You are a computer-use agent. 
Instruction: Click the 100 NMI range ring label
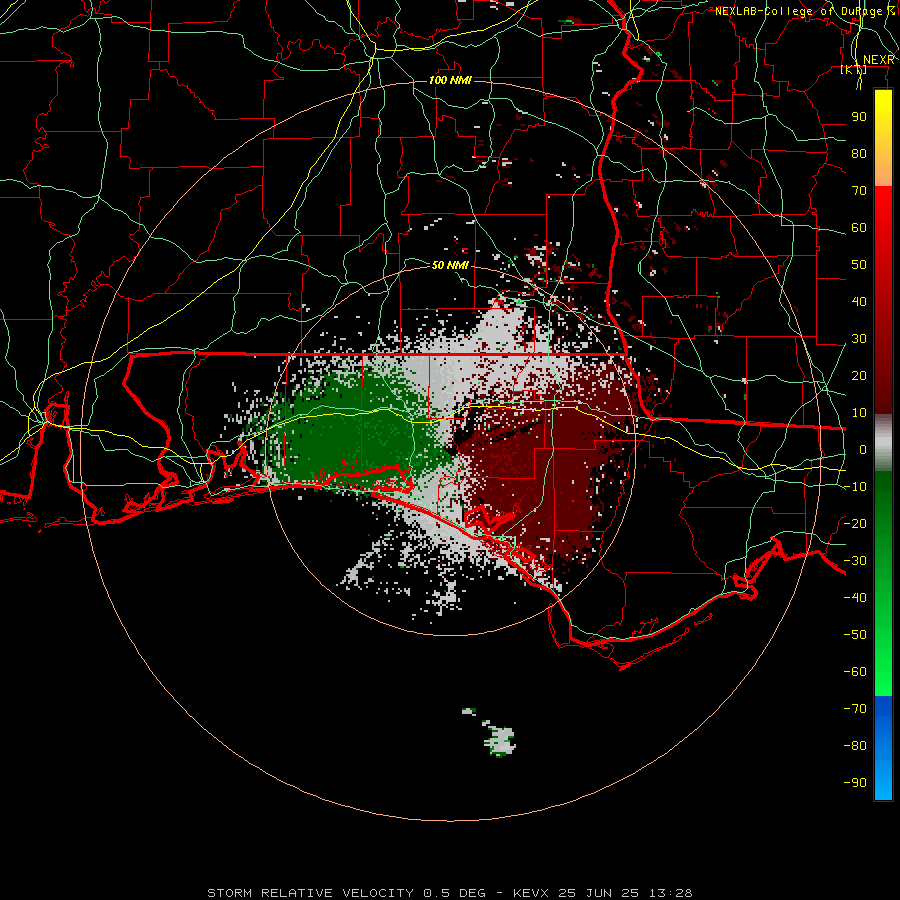pos(450,80)
